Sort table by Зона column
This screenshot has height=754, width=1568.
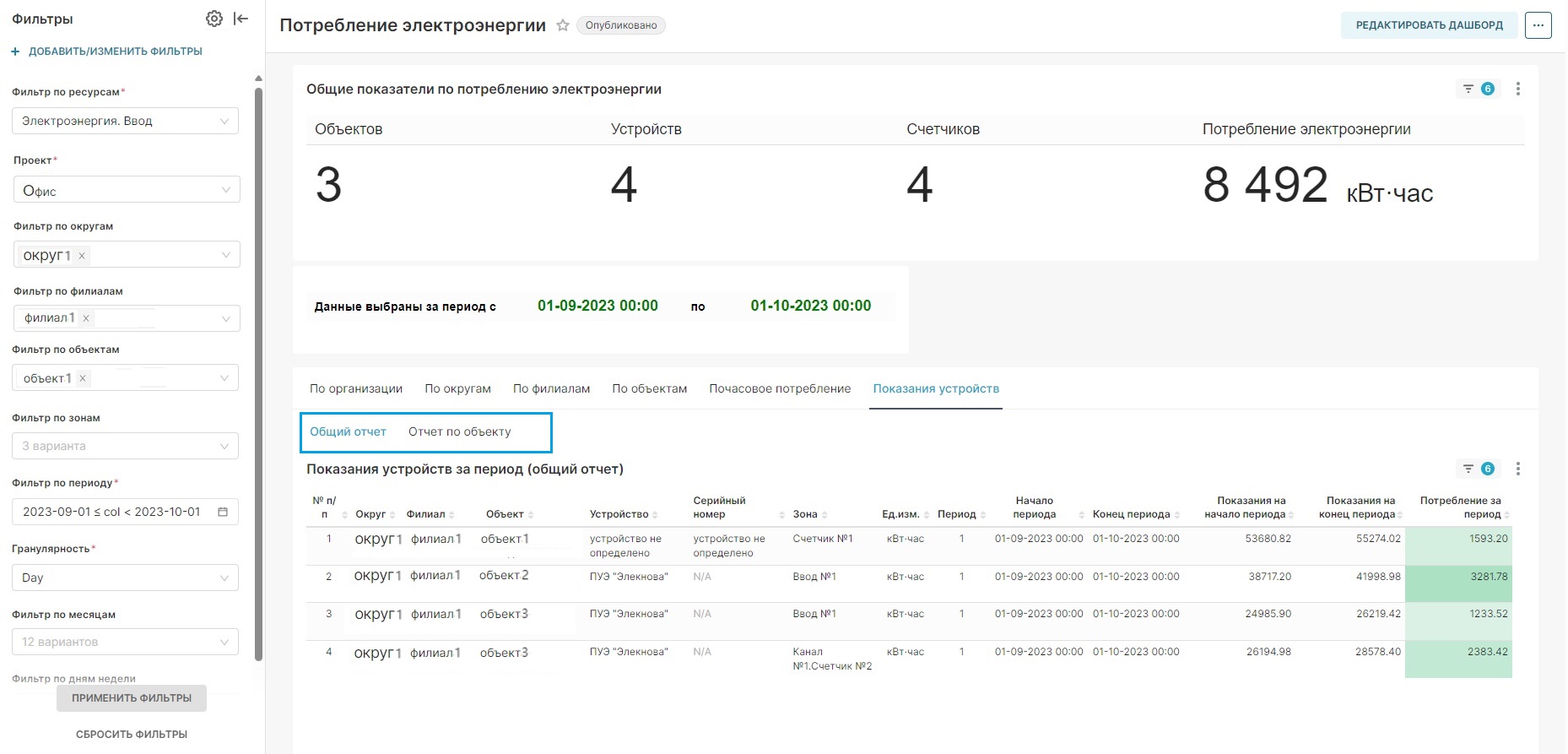(824, 515)
